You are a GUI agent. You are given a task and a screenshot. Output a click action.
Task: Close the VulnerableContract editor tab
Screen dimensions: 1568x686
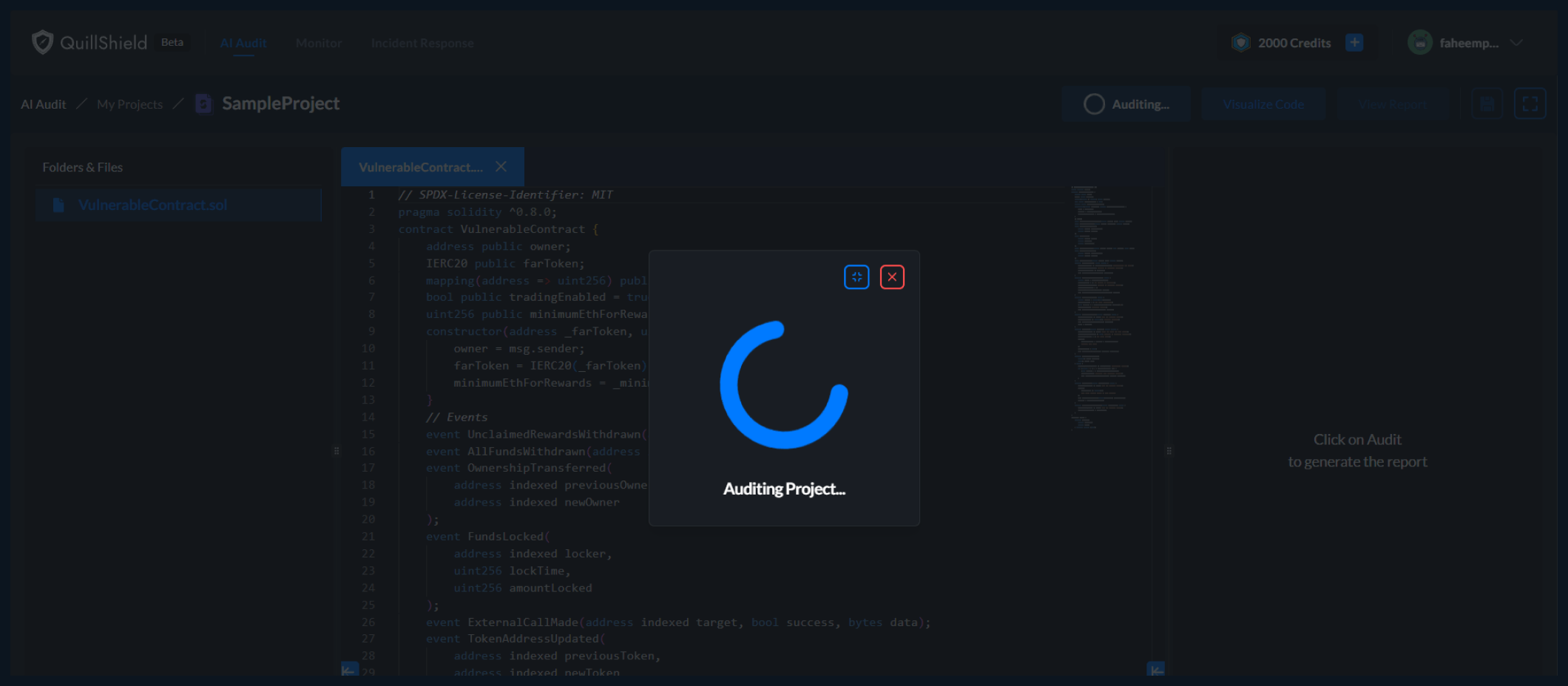501,166
